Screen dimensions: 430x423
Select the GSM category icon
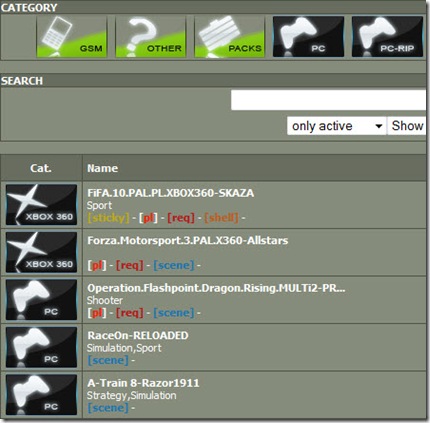point(71,37)
